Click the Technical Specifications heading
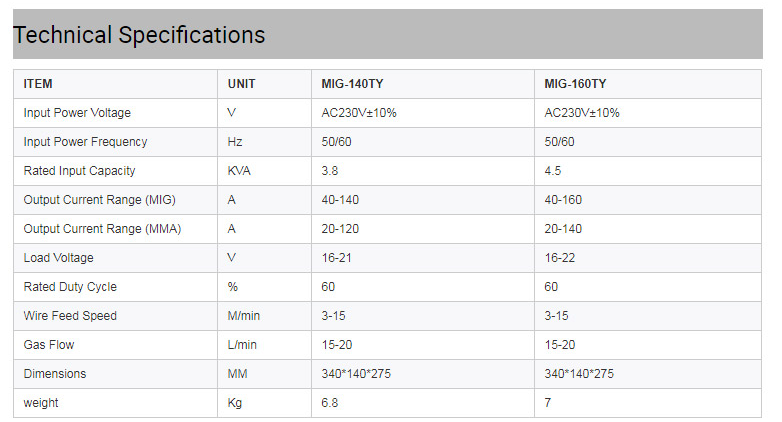Image resolution: width=782 pixels, height=422 pixels. click(139, 35)
